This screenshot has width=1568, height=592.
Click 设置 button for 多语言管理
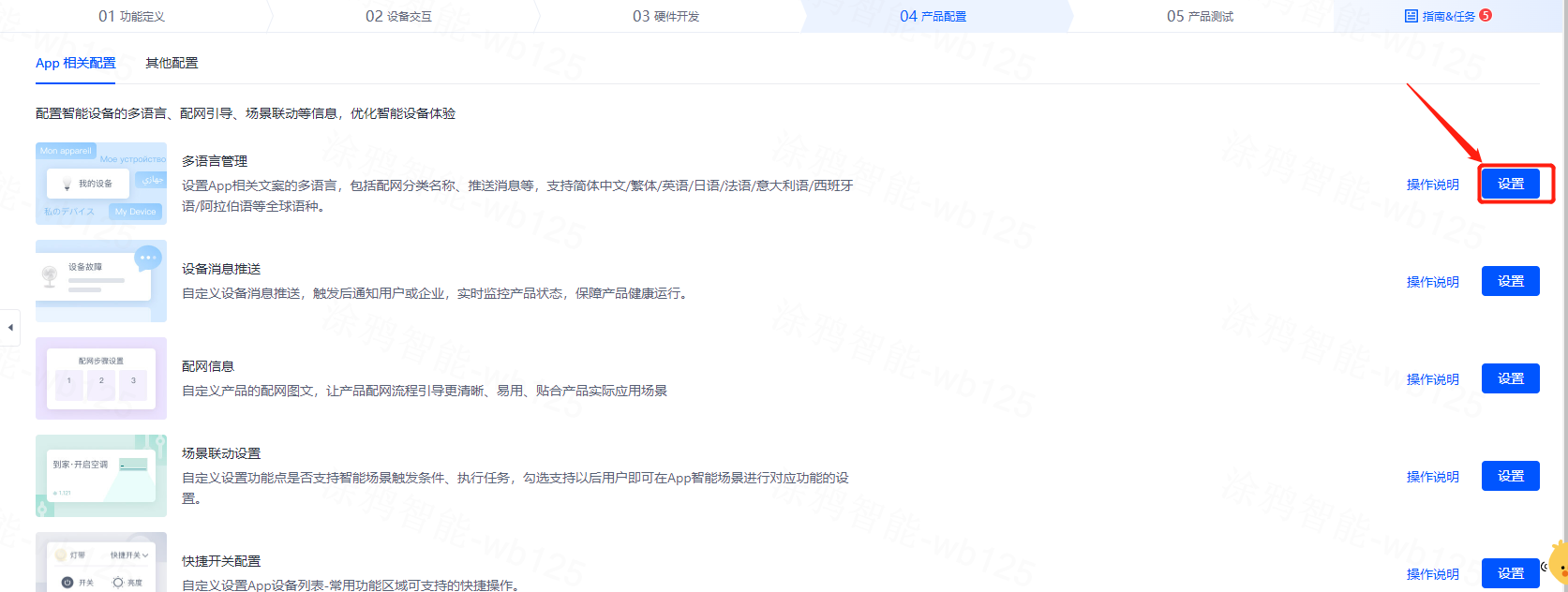1510,184
